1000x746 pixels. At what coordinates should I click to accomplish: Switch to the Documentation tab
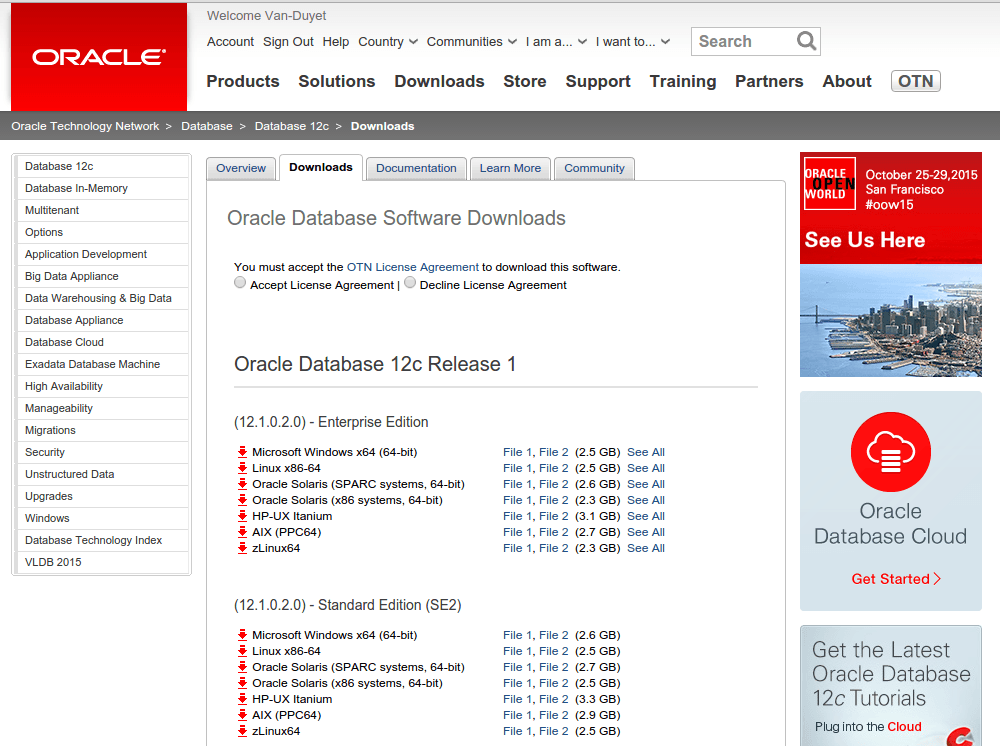pos(416,168)
